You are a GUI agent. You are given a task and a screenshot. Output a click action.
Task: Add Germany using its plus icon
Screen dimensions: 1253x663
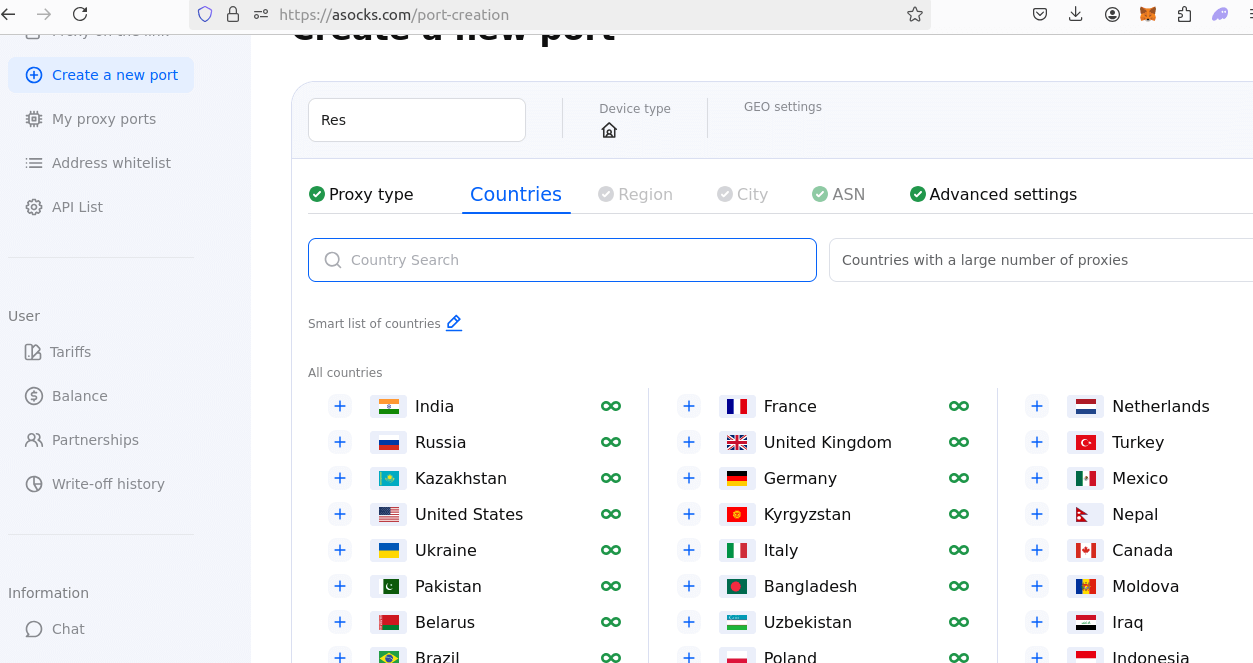(x=688, y=478)
